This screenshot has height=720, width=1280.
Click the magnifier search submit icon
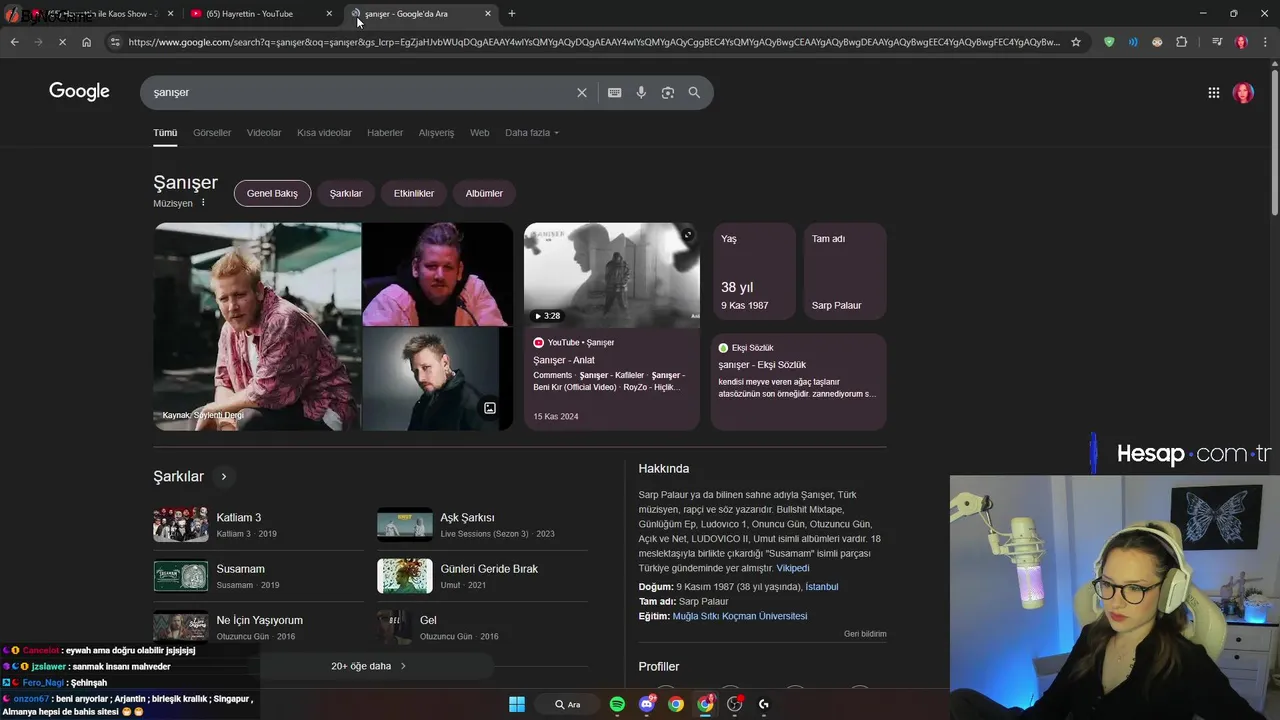coord(694,92)
